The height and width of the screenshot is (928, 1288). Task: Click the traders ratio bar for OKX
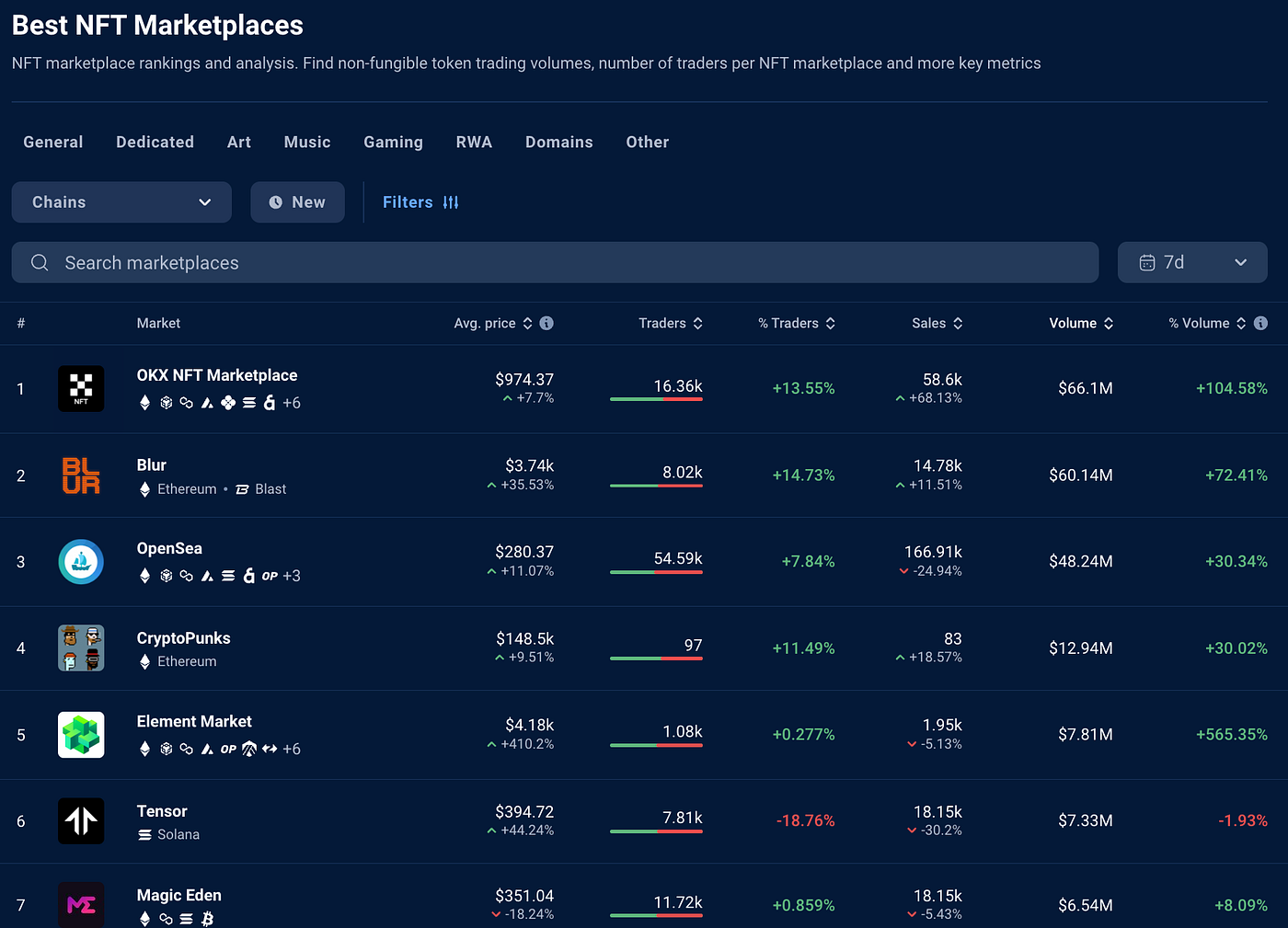pos(656,399)
